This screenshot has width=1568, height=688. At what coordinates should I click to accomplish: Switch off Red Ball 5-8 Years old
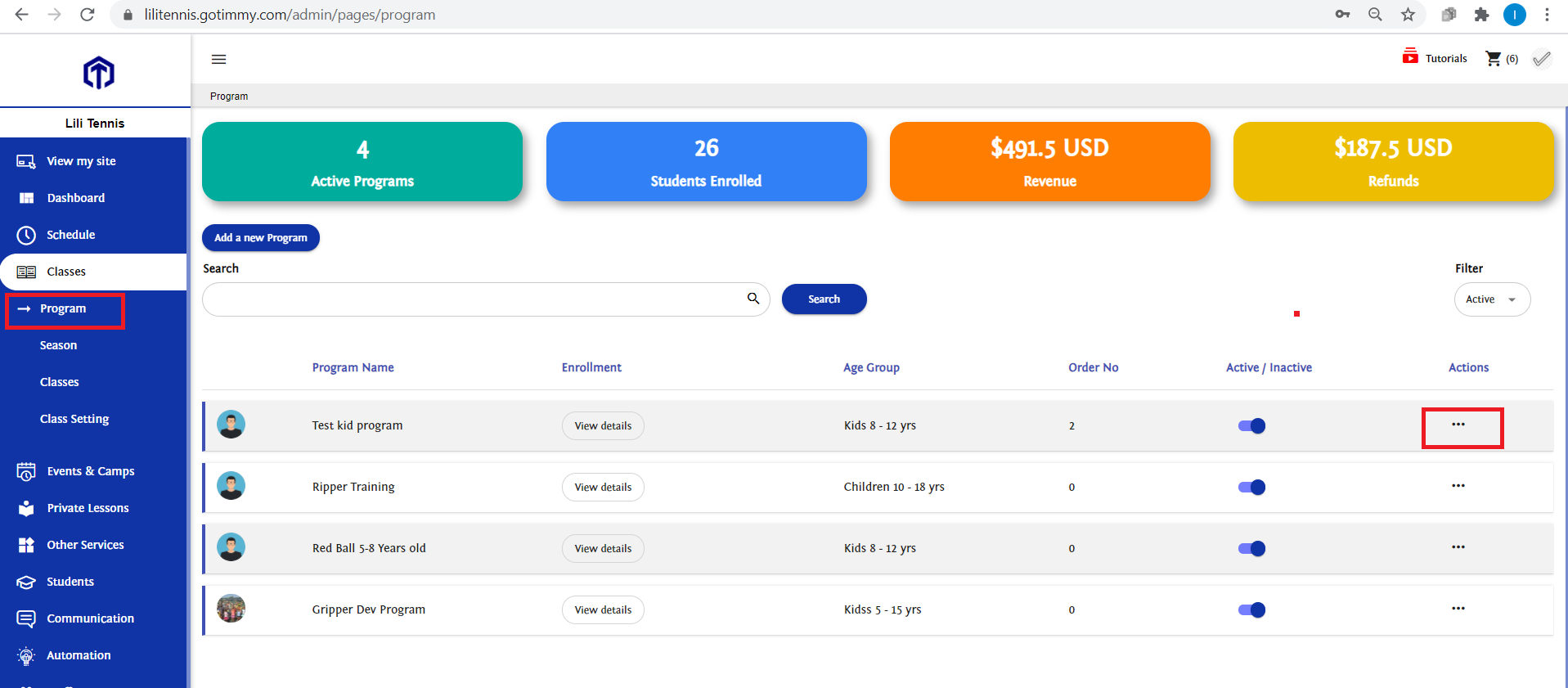click(x=1251, y=548)
